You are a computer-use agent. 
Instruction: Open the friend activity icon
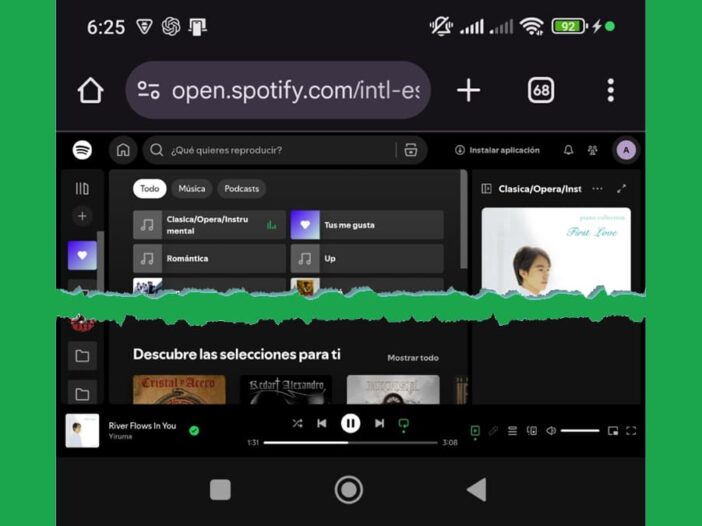(x=592, y=150)
